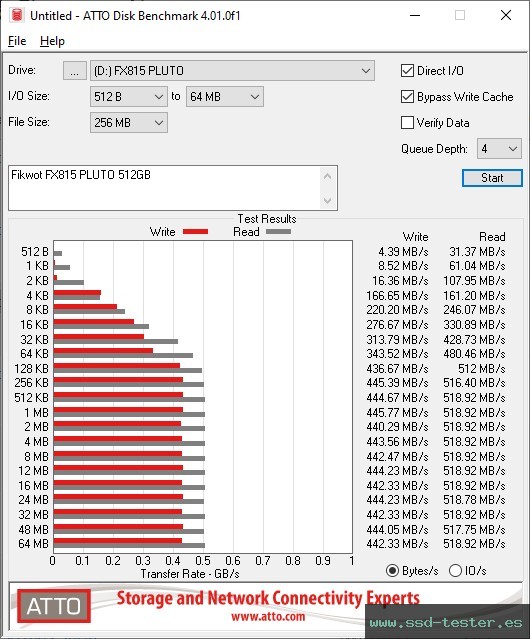Click the 'Storage and Network Connectivity Experts' banner text
This screenshot has width=530, height=639.
pos(268,598)
